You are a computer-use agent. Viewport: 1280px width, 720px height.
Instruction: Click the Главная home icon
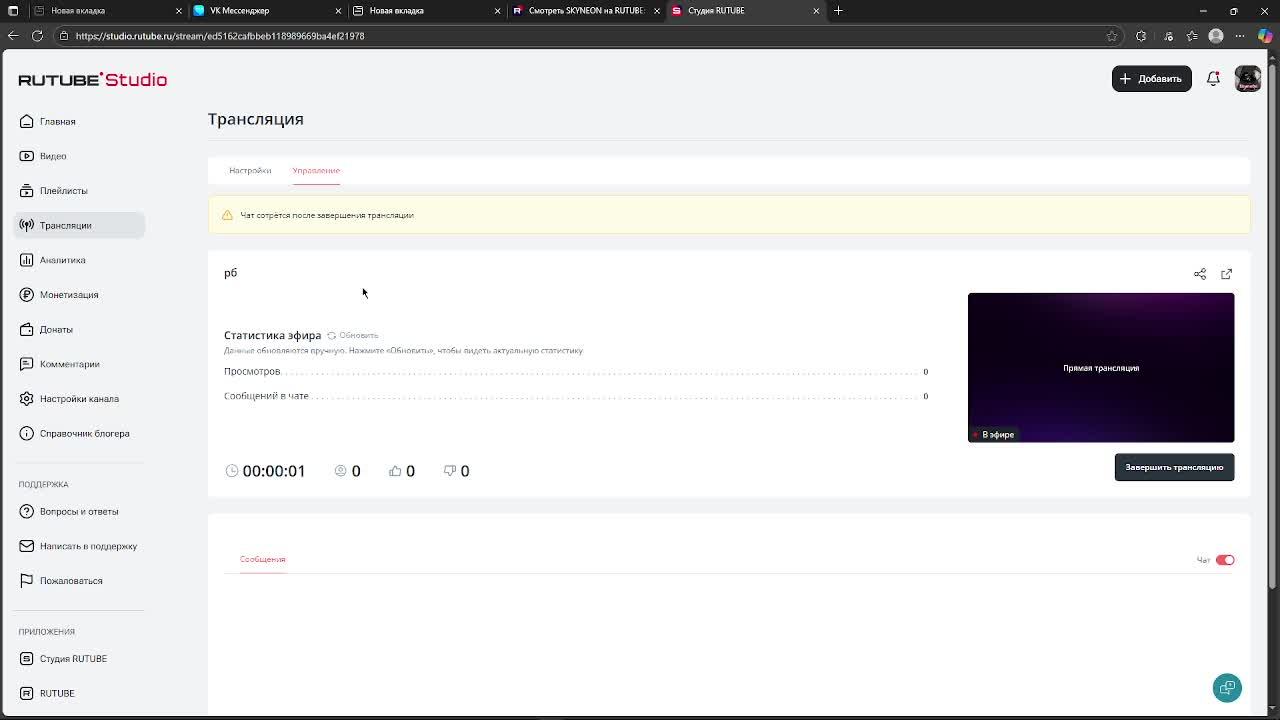27,121
